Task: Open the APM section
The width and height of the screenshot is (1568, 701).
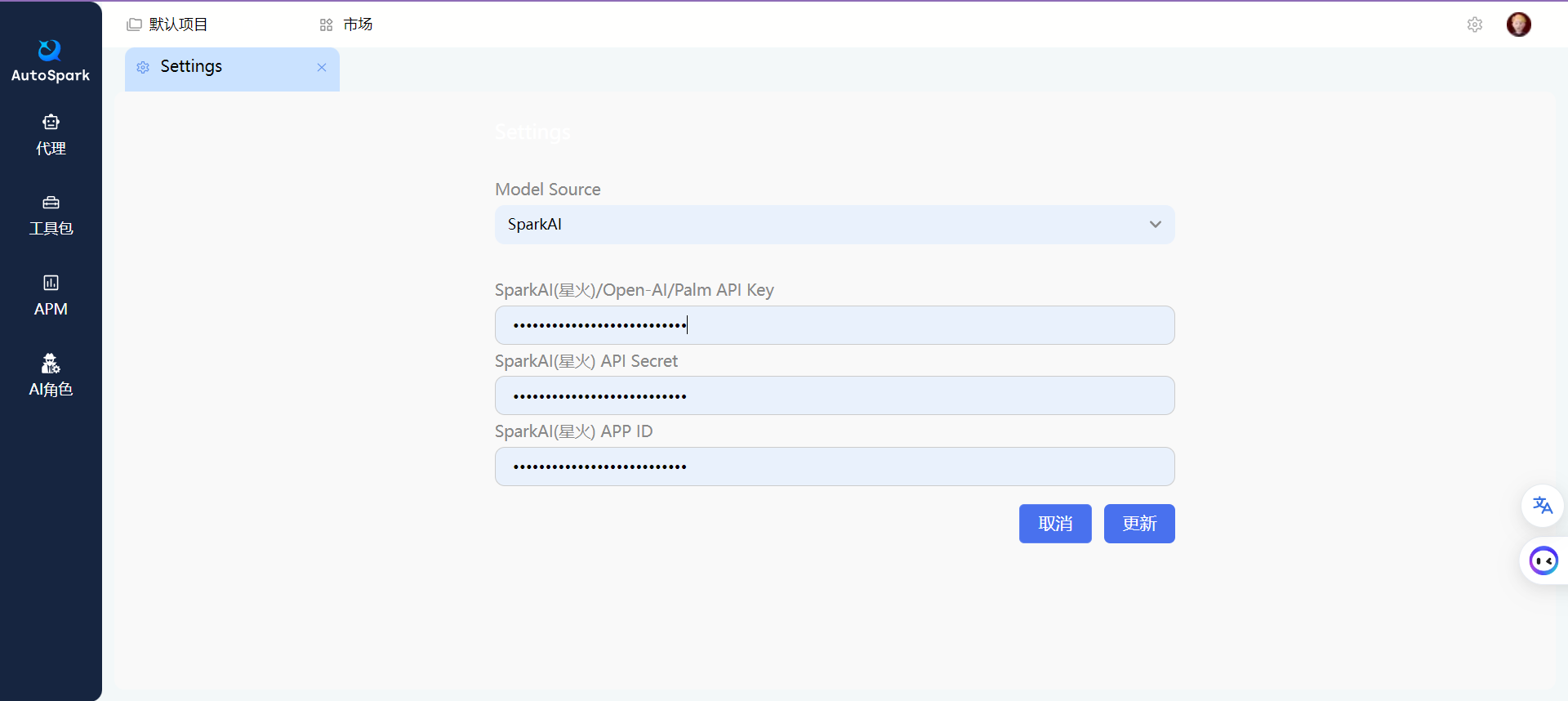Action: click(51, 296)
